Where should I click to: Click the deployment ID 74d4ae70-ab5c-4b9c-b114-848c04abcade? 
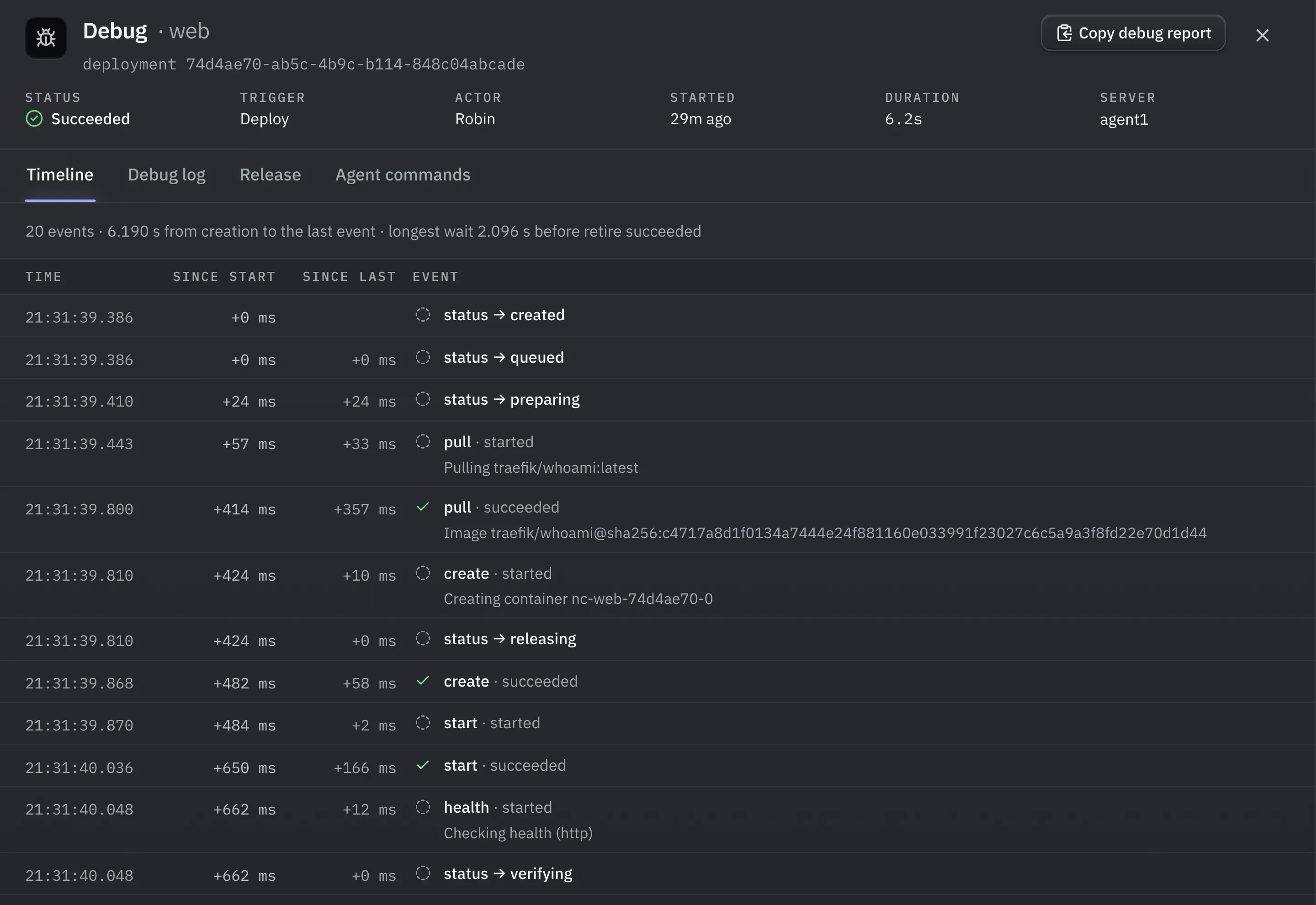[356, 64]
